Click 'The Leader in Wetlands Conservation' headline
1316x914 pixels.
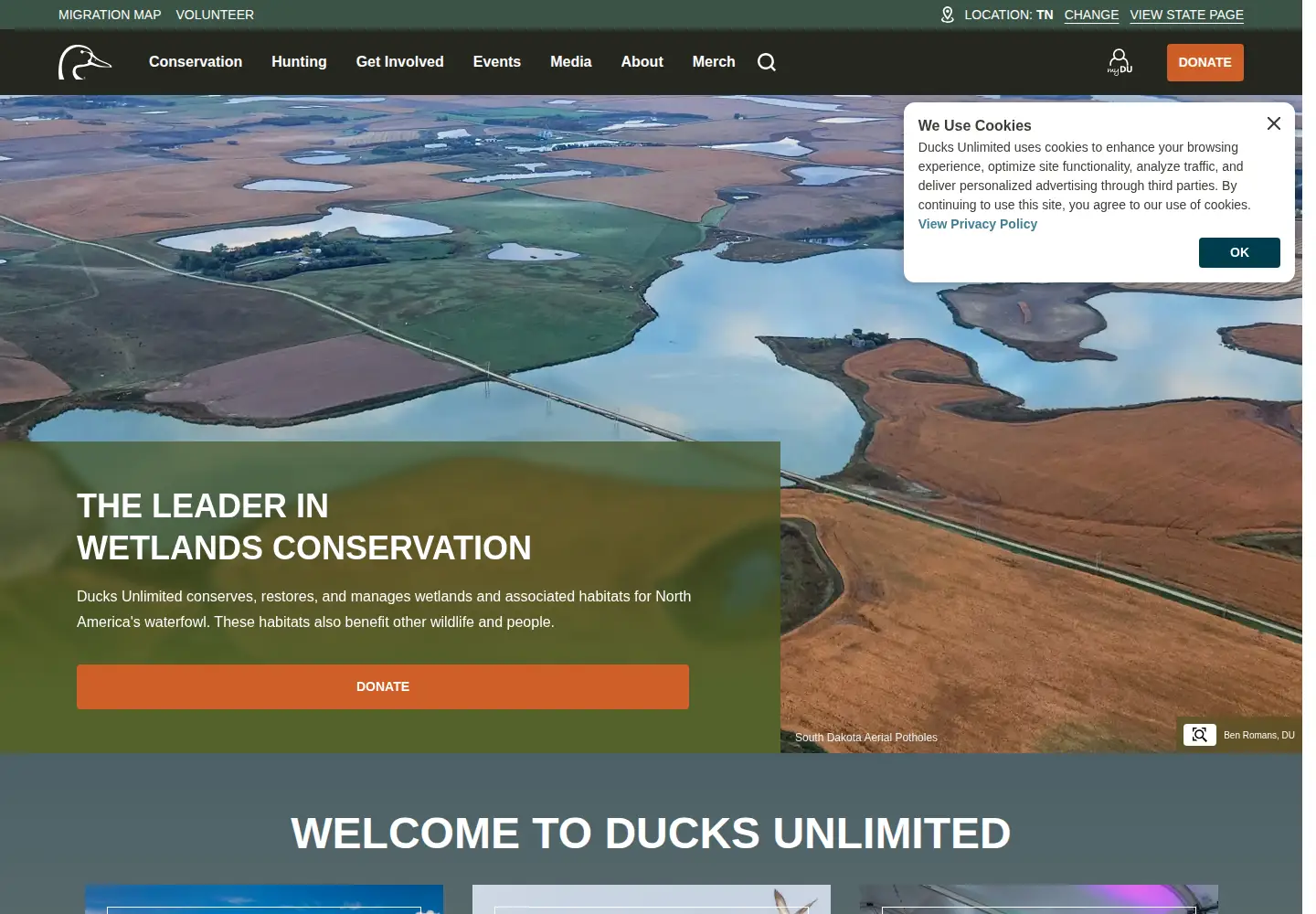304,526
